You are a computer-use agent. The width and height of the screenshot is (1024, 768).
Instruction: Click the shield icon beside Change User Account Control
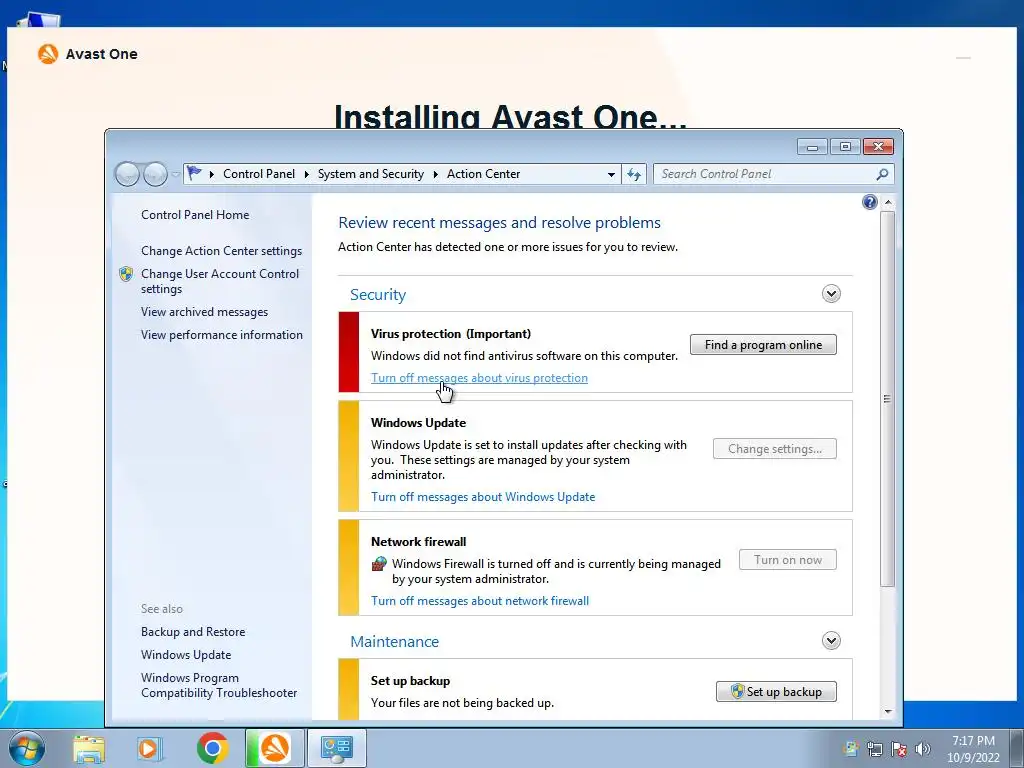(x=126, y=274)
